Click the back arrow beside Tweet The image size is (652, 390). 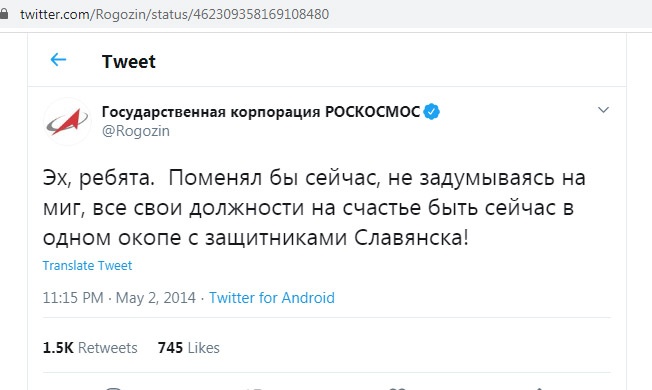point(58,60)
